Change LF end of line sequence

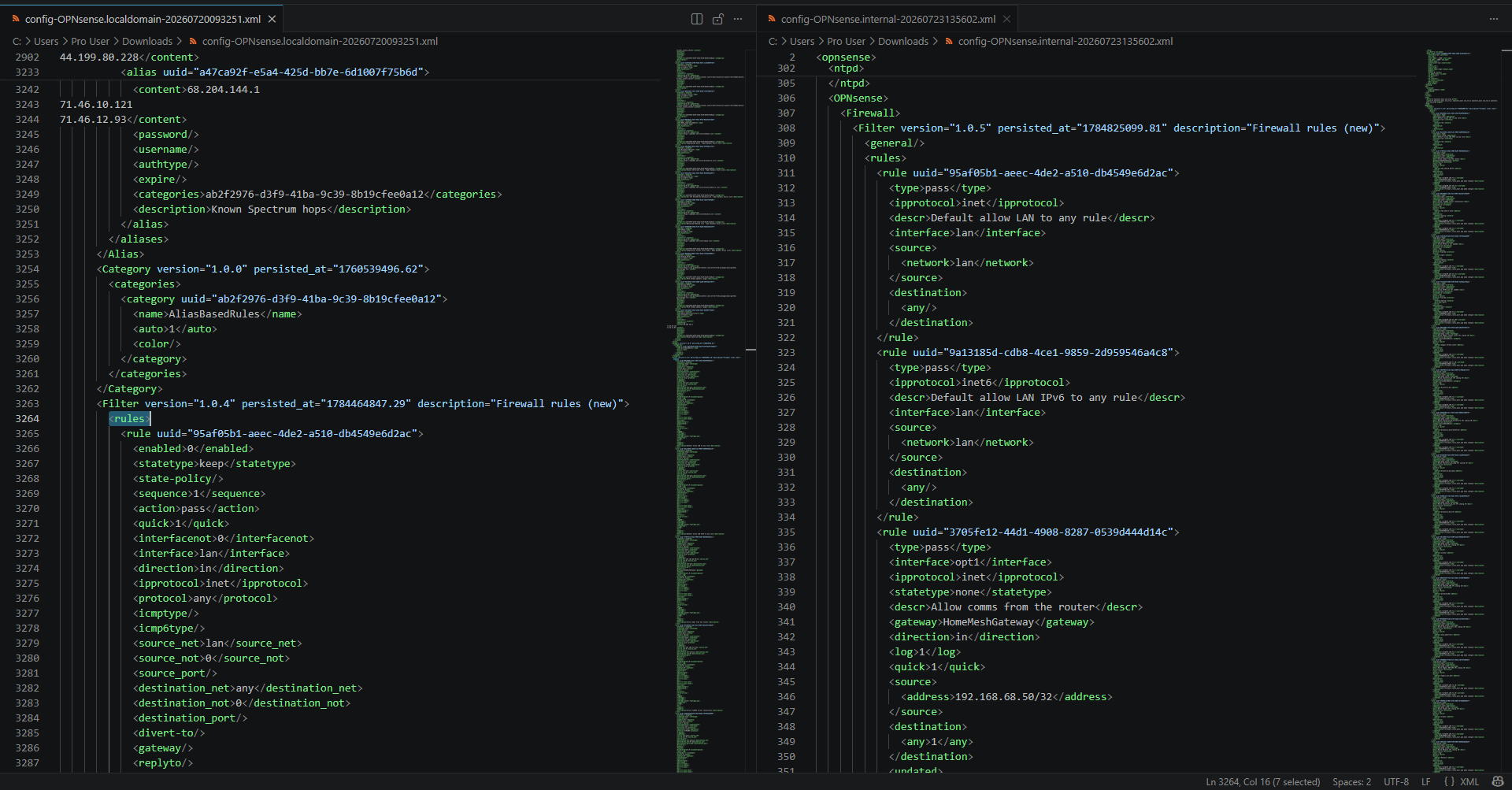tap(1425, 782)
